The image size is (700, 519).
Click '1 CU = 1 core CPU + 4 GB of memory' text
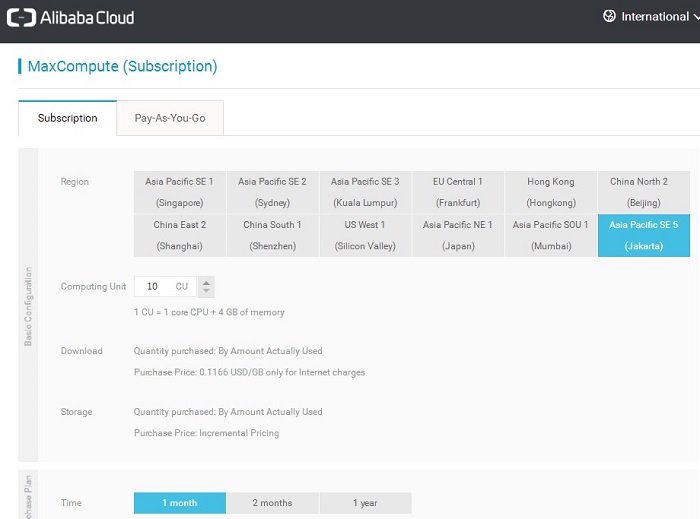click(209, 312)
